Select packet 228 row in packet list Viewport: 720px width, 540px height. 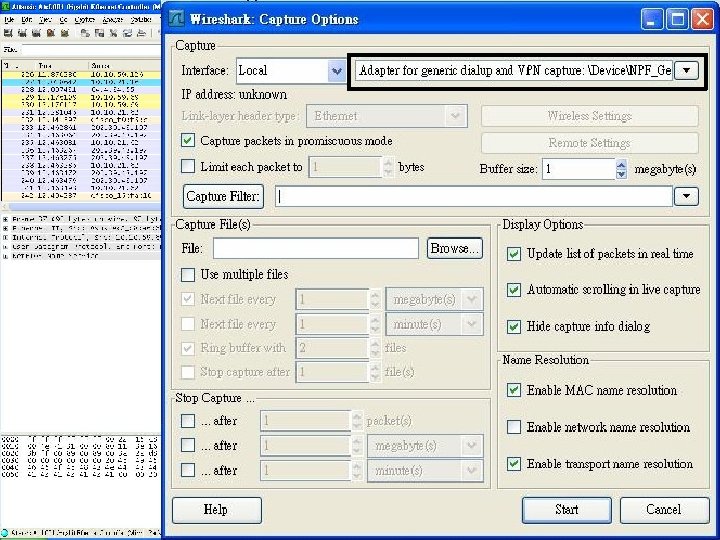pos(81,90)
